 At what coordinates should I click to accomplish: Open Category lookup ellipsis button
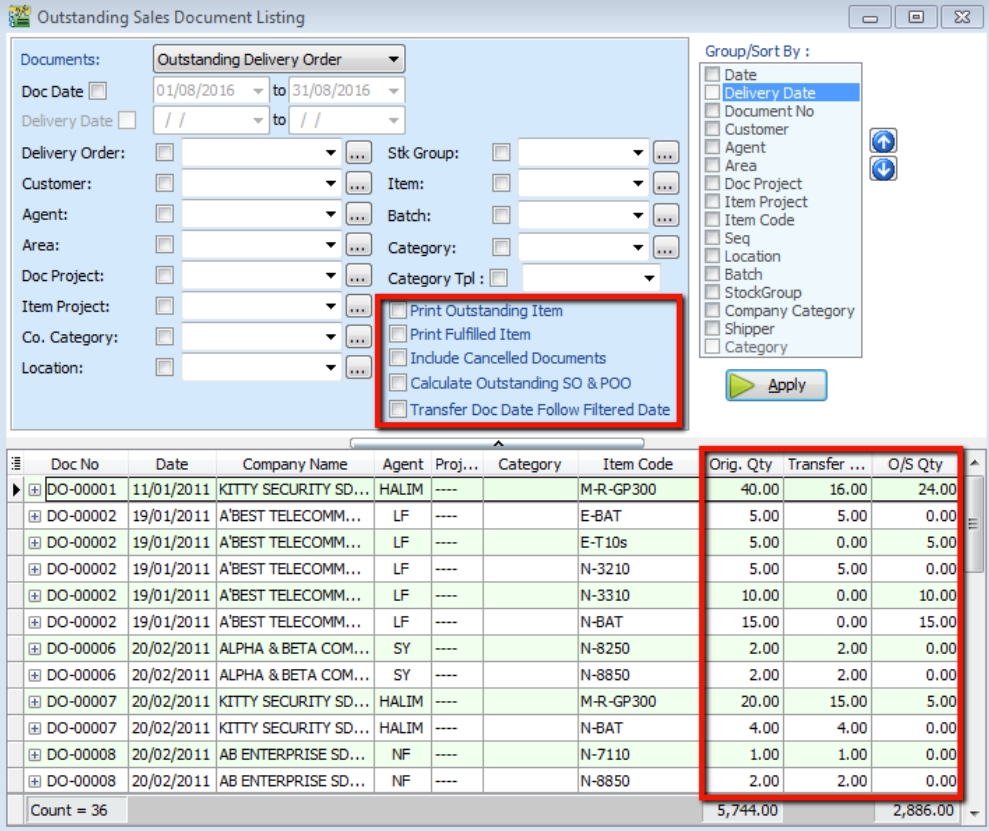point(666,247)
